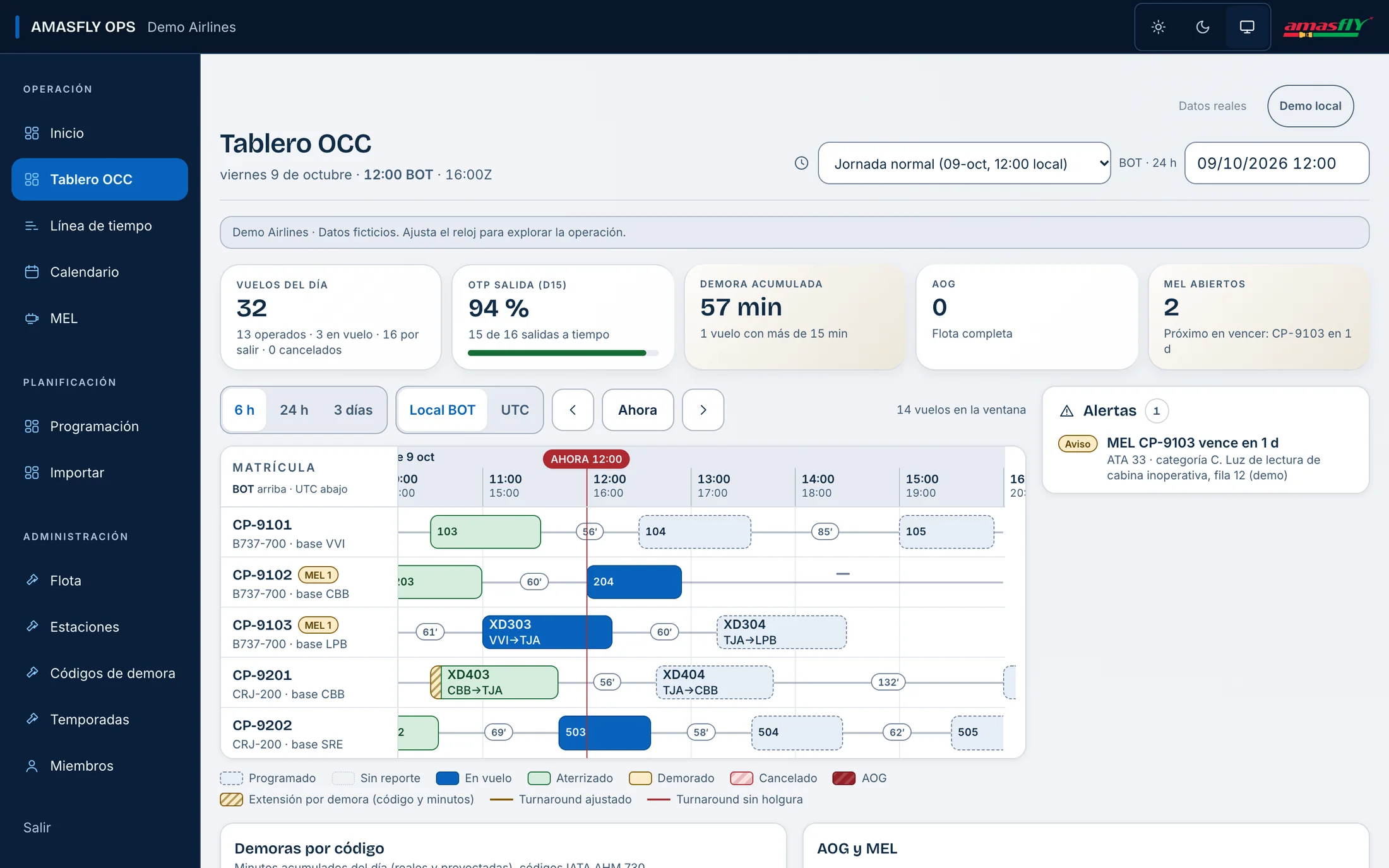
Task: Go to next time window arrow
Action: (703, 410)
